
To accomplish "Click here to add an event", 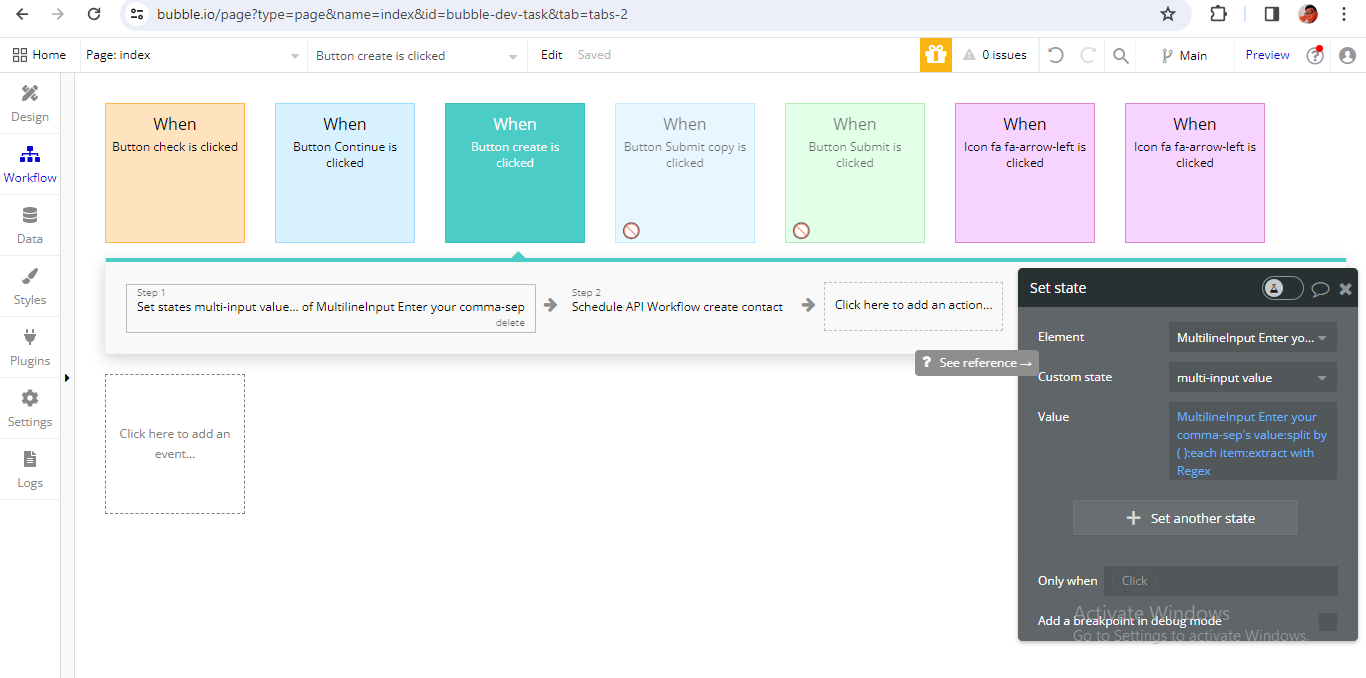I will point(175,444).
